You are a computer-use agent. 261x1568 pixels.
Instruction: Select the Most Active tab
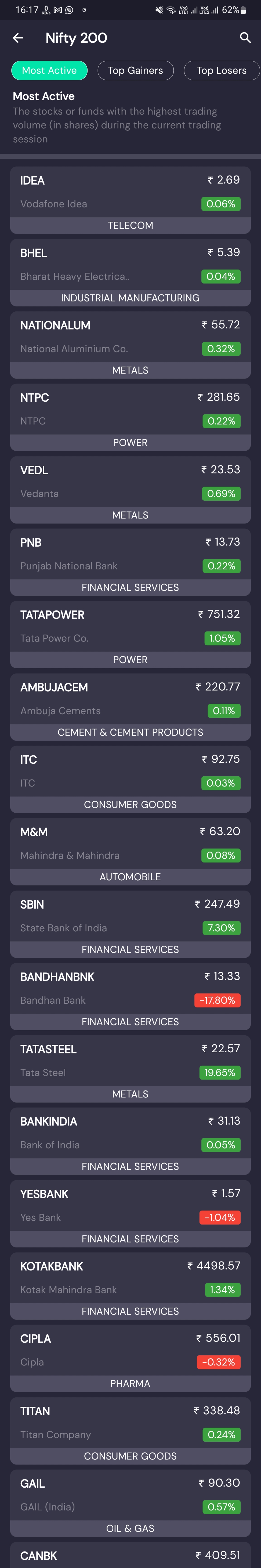pos(49,71)
